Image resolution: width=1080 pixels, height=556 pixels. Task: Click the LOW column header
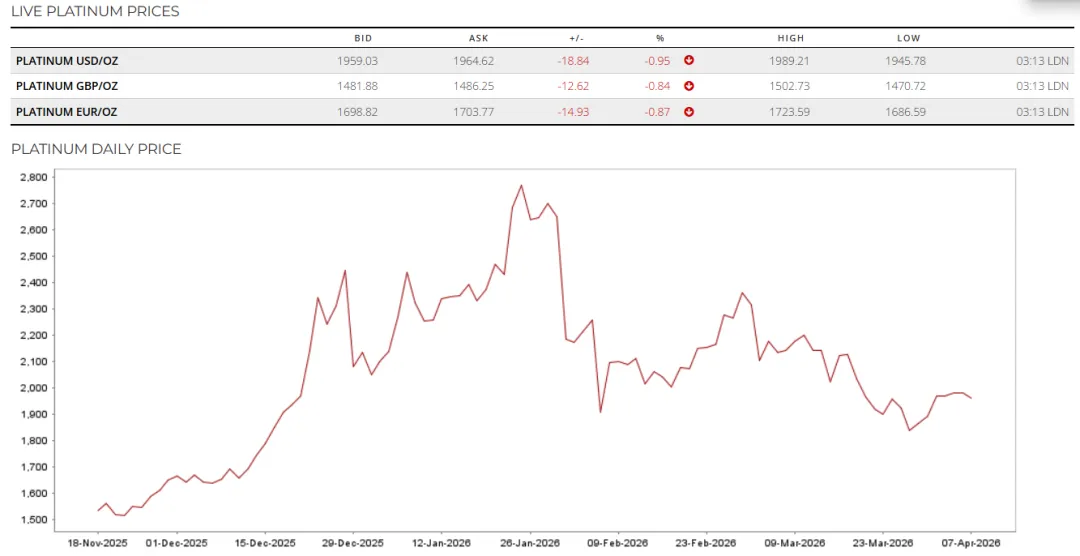pos(908,39)
